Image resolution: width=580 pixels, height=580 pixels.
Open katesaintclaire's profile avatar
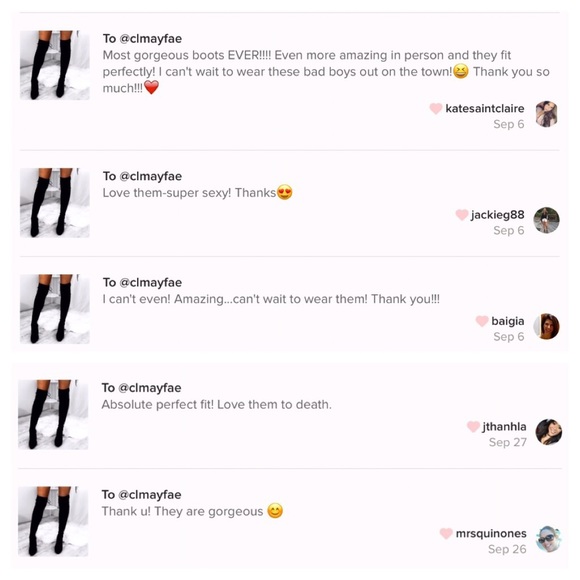[547, 114]
